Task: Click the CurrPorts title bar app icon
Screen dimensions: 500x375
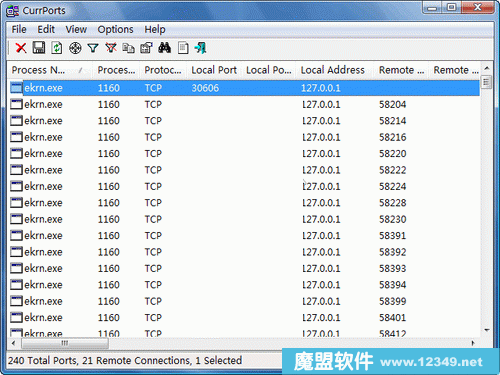Action: (12, 11)
